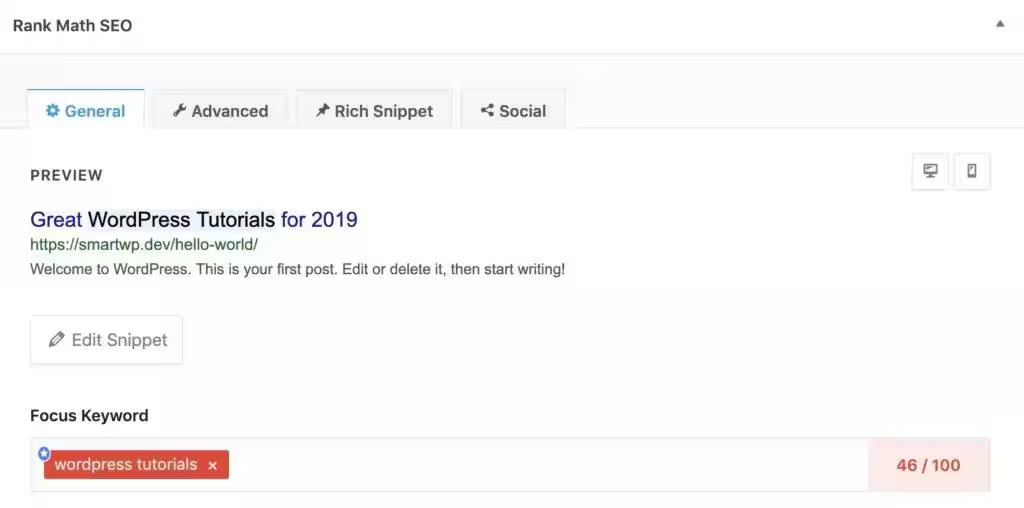Click the pin icon on Rich Snippet tab
Image resolution: width=1024 pixels, height=508 pixels.
click(x=323, y=110)
